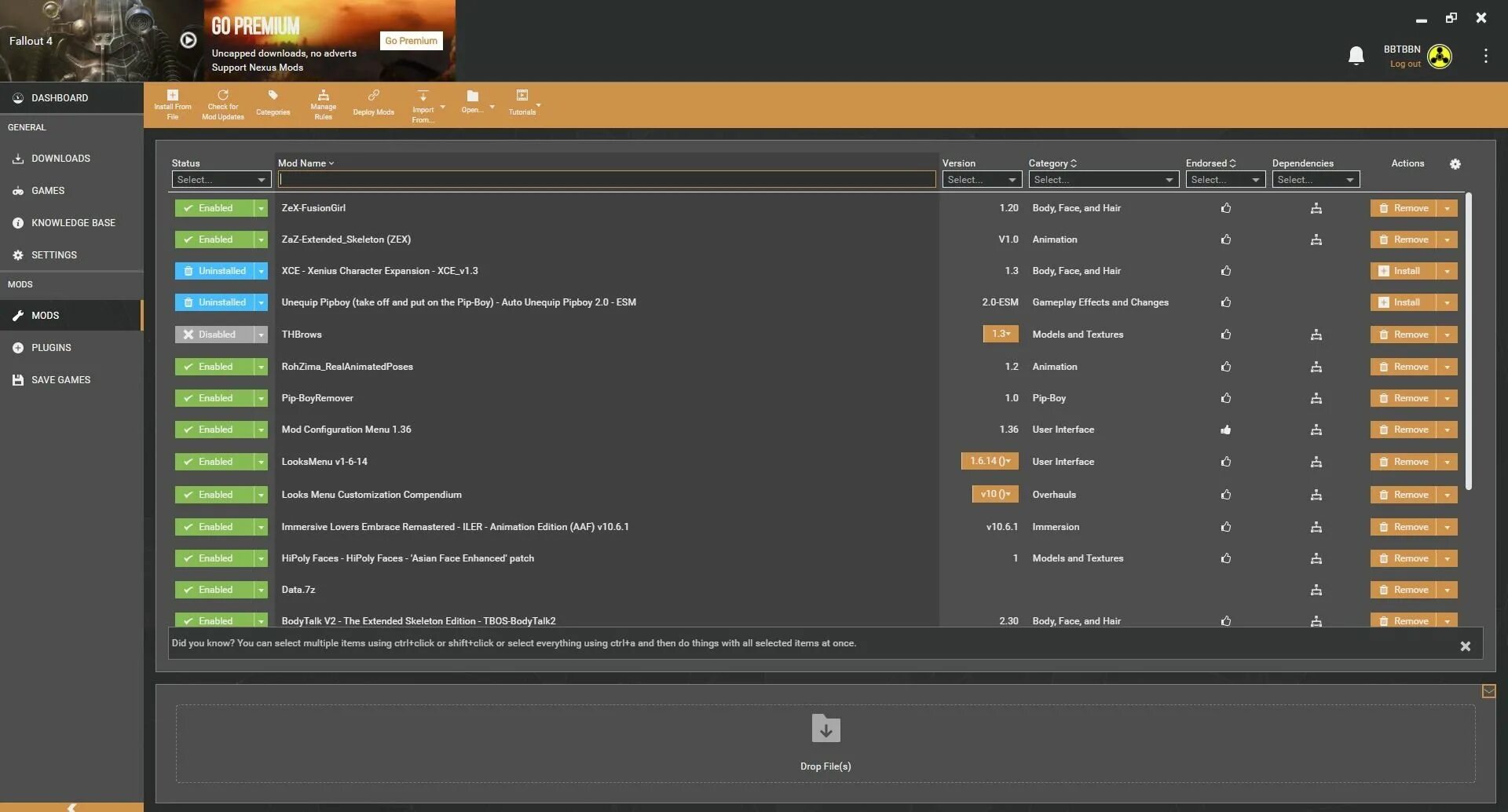
Task: Open the notifications bell
Action: tap(1356, 56)
